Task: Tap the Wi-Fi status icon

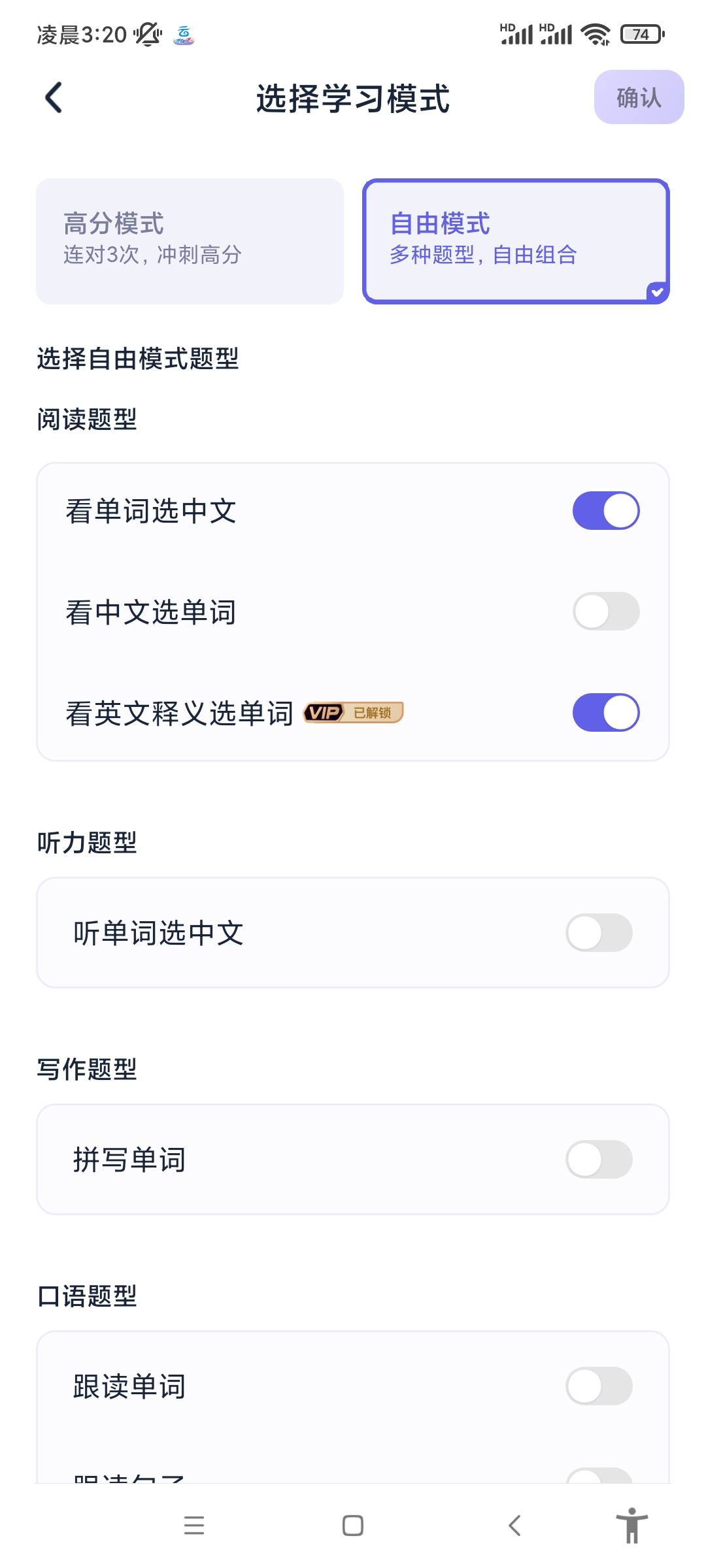Action: [596, 34]
